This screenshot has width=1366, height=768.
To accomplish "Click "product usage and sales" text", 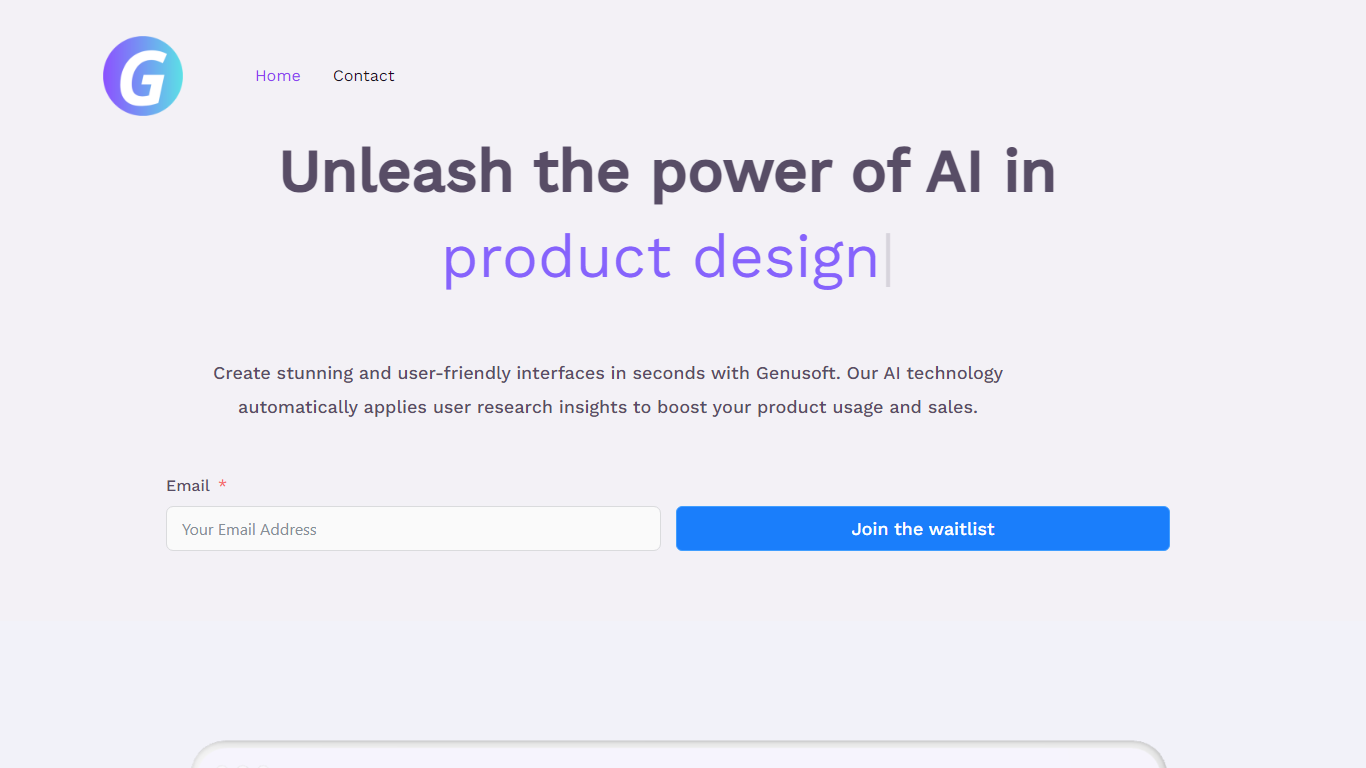I will [866, 407].
